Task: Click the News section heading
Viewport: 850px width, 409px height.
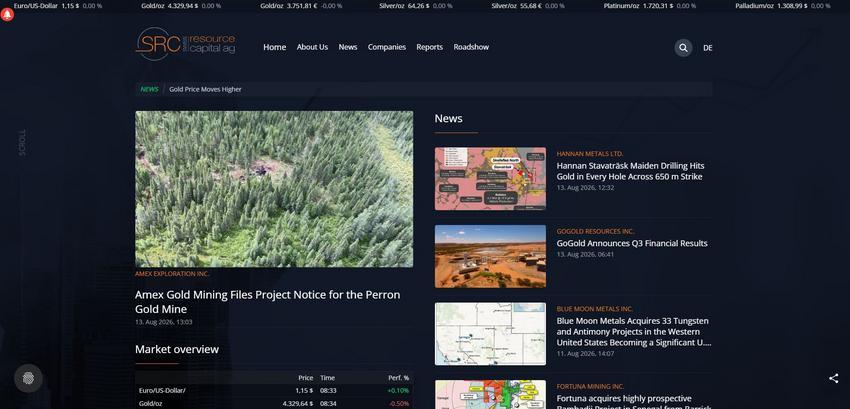Action: click(448, 118)
